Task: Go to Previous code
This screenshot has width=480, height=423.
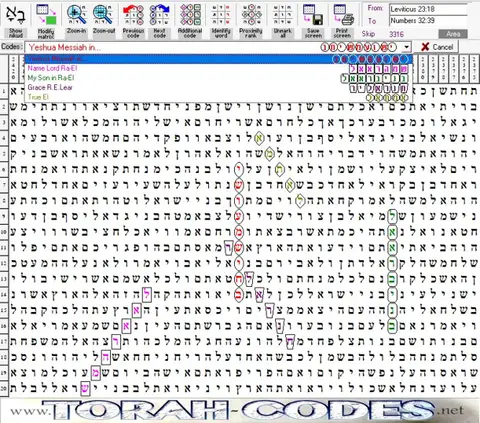Action: [133, 20]
